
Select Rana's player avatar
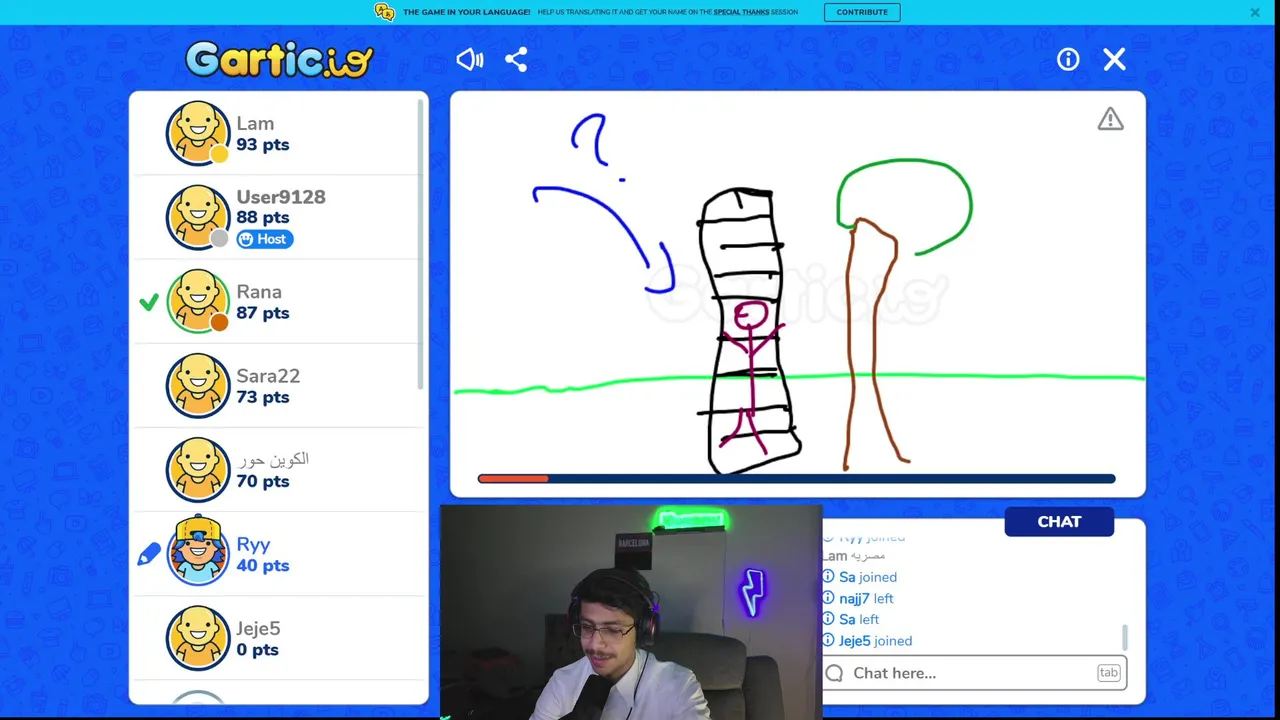198,300
